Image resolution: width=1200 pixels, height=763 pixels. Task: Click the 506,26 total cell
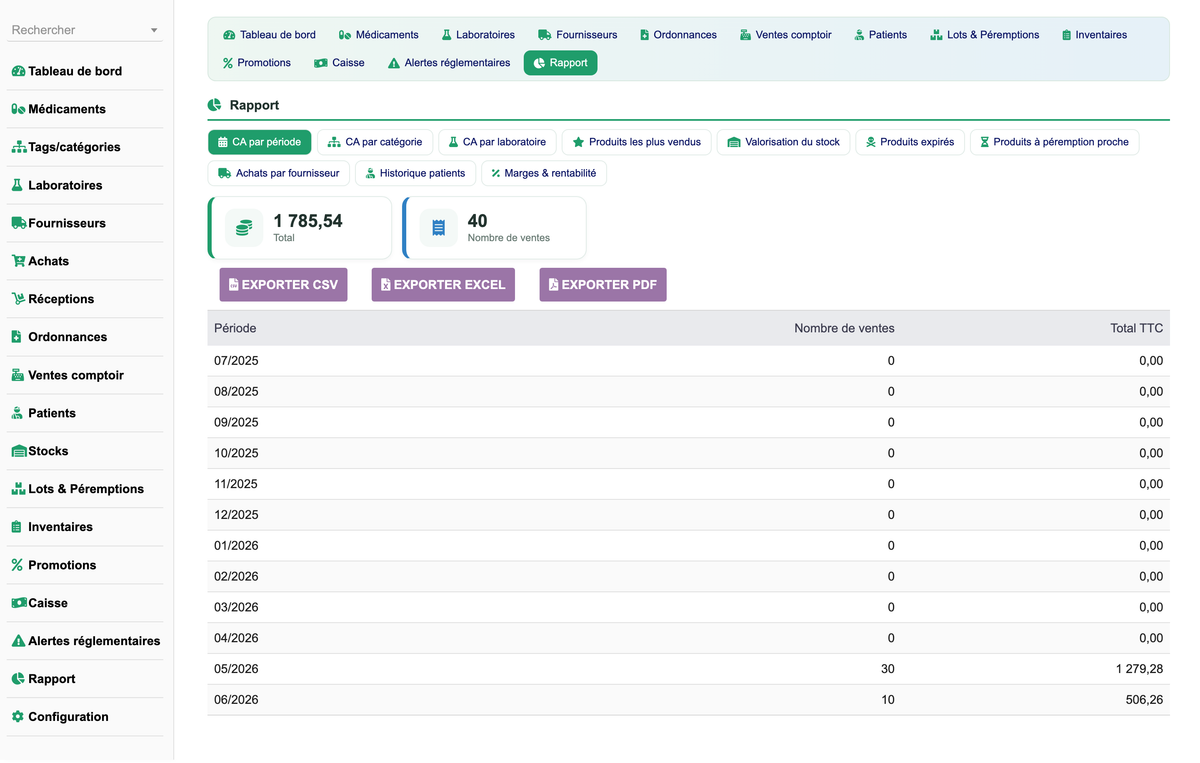click(1144, 700)
